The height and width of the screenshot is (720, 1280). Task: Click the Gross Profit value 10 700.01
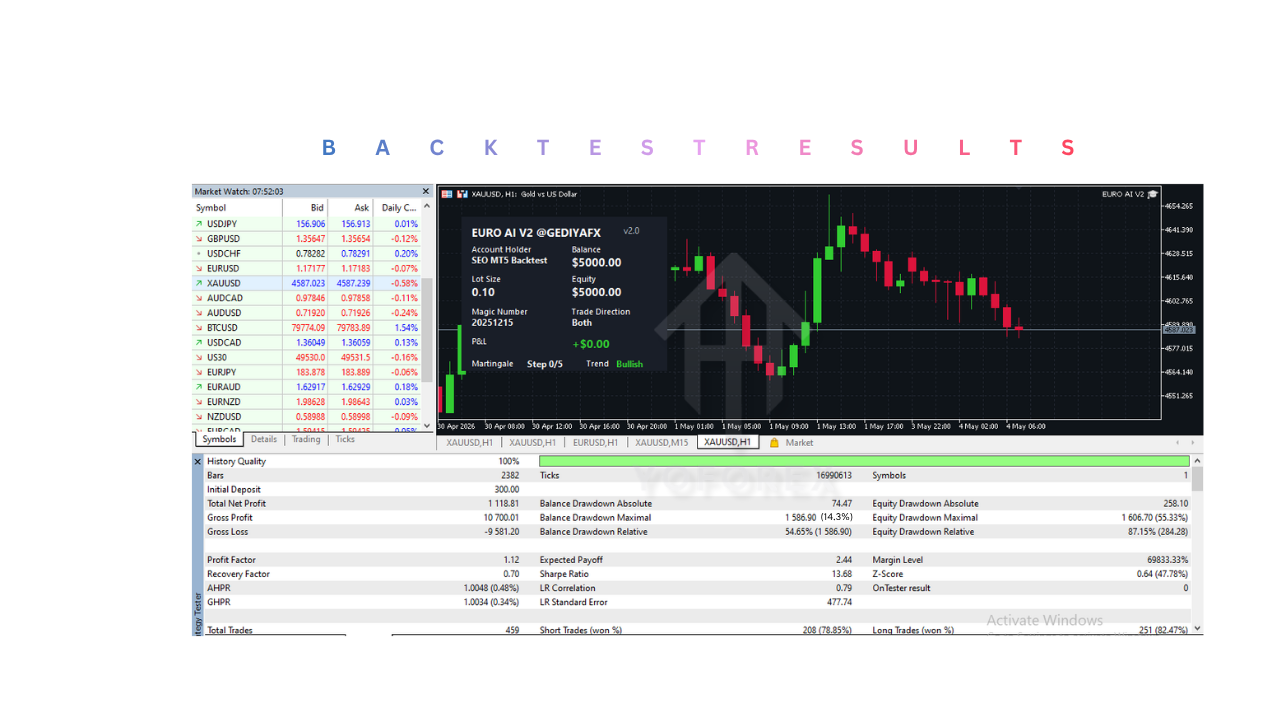[501, 518]
